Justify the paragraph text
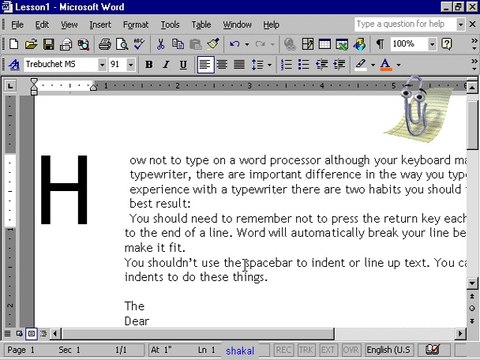480x360 pixels. [x=239, y=64]
